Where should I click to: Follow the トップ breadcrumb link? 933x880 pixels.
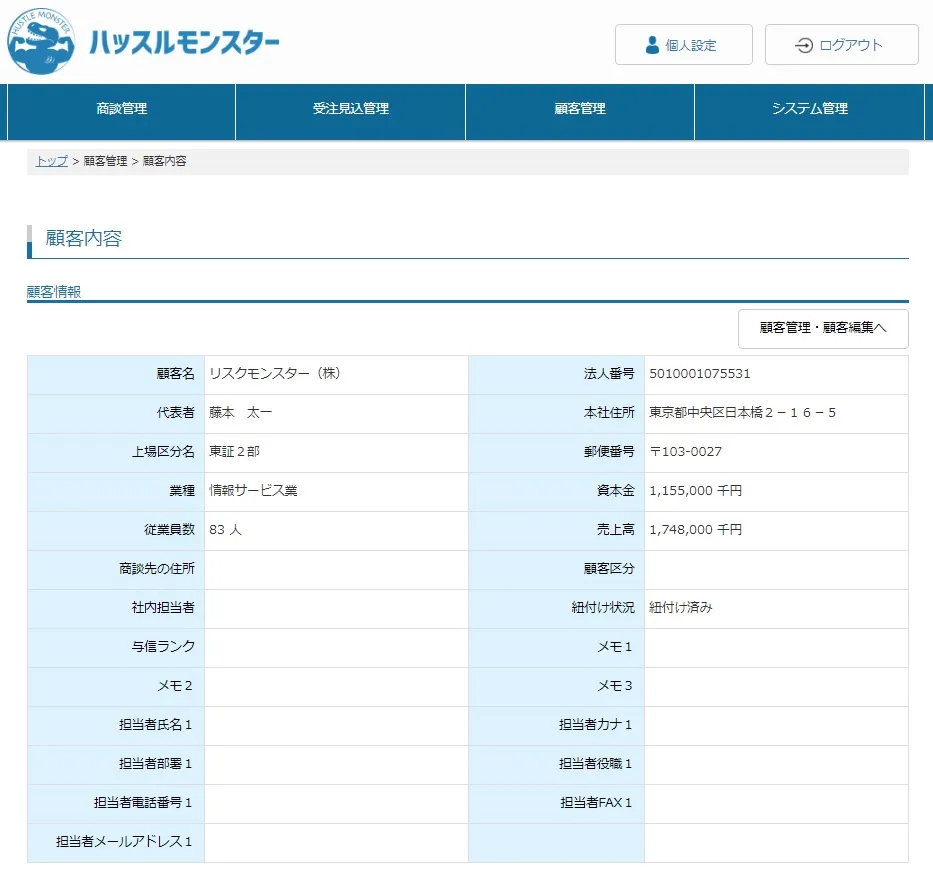pyautogui.click(x=52, y=161)
